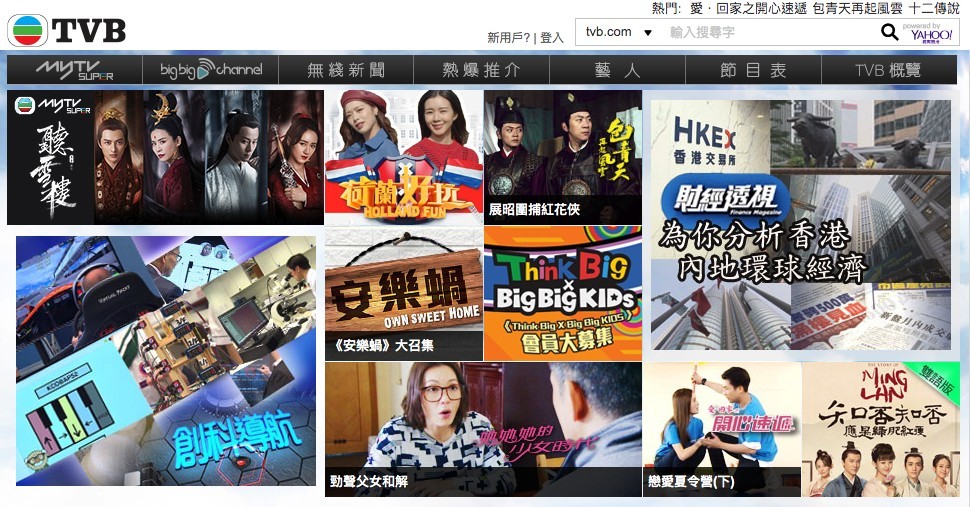Click the Yahoo powered-by logo
The width and height of the screenshot is (970, 507).
(x=930, y=33)
